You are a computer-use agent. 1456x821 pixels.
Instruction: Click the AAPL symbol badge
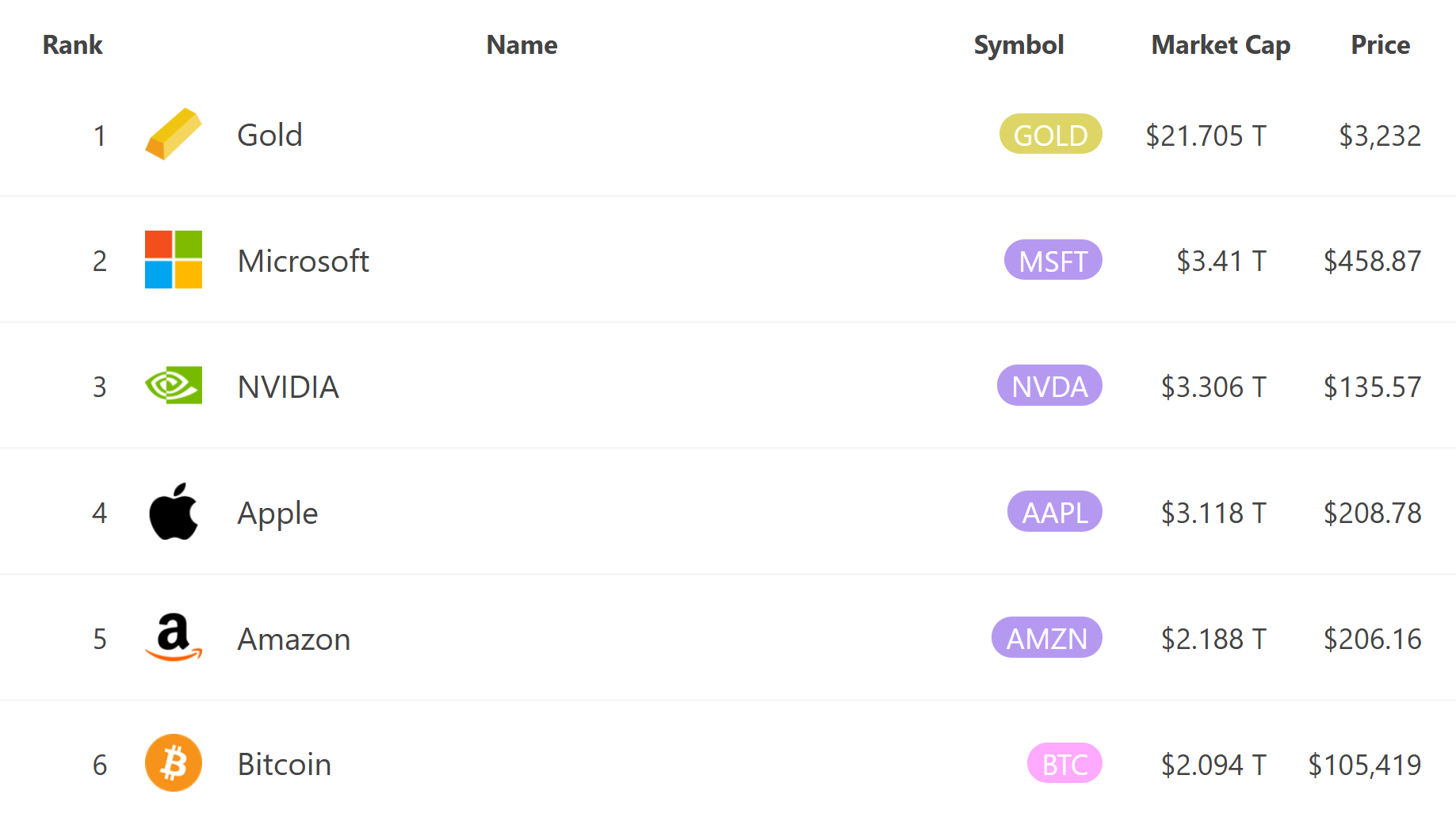(1054, 511)
